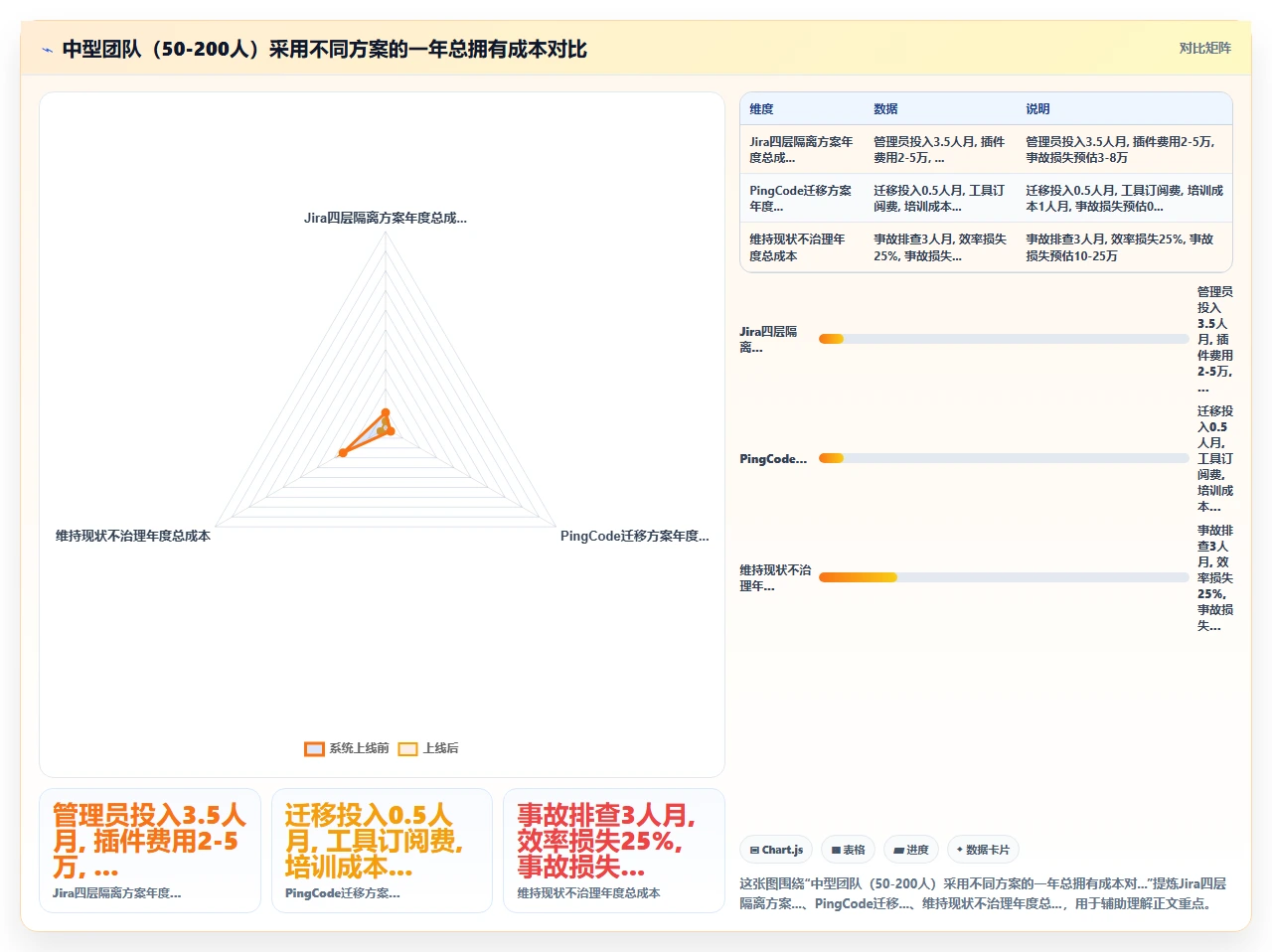This screenshot has width=1272, height=952.
Task: Click the Chart.js tag chip
Action: click(776, 850)
